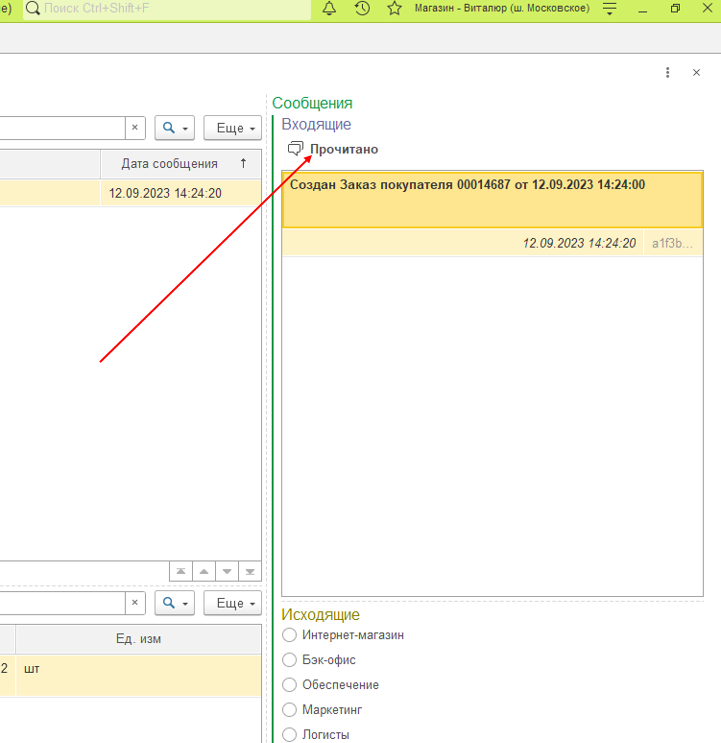Click the magnifier button above 'Дата сообщения'
The image size is (721, 743).
tap(174, 128)
